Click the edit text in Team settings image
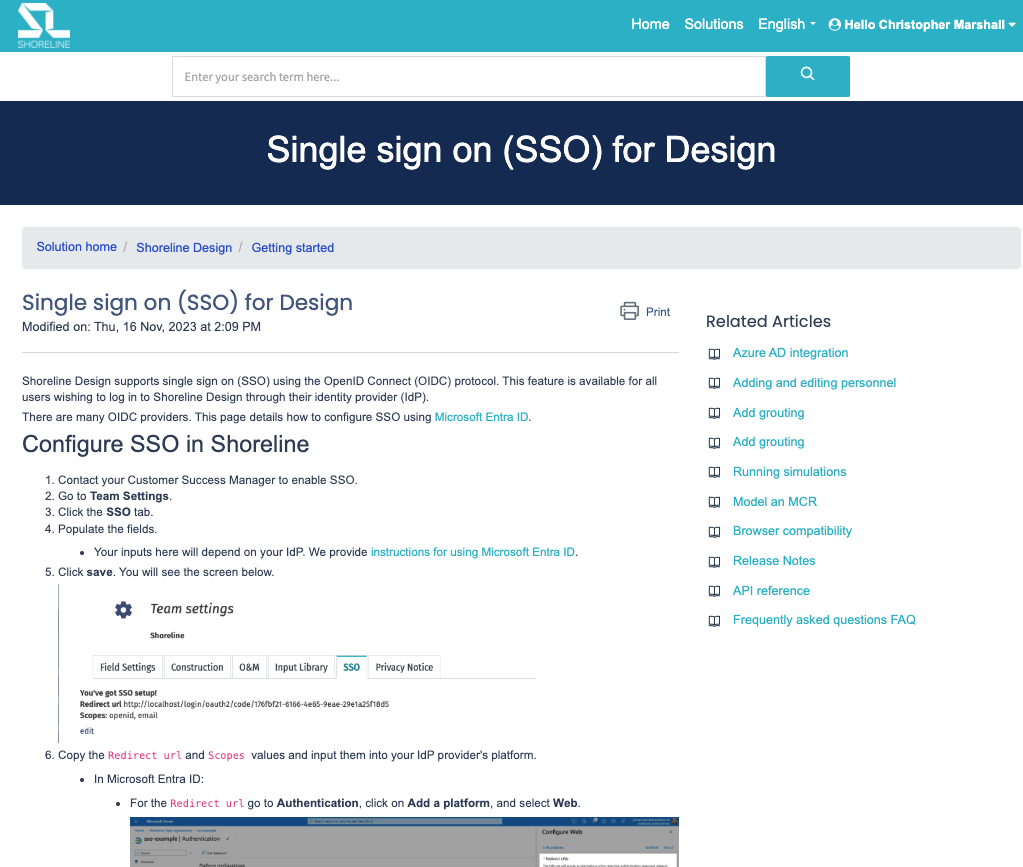Image resolution: width=1023 pixels, height=867 pixels. (x=87, y=731)
